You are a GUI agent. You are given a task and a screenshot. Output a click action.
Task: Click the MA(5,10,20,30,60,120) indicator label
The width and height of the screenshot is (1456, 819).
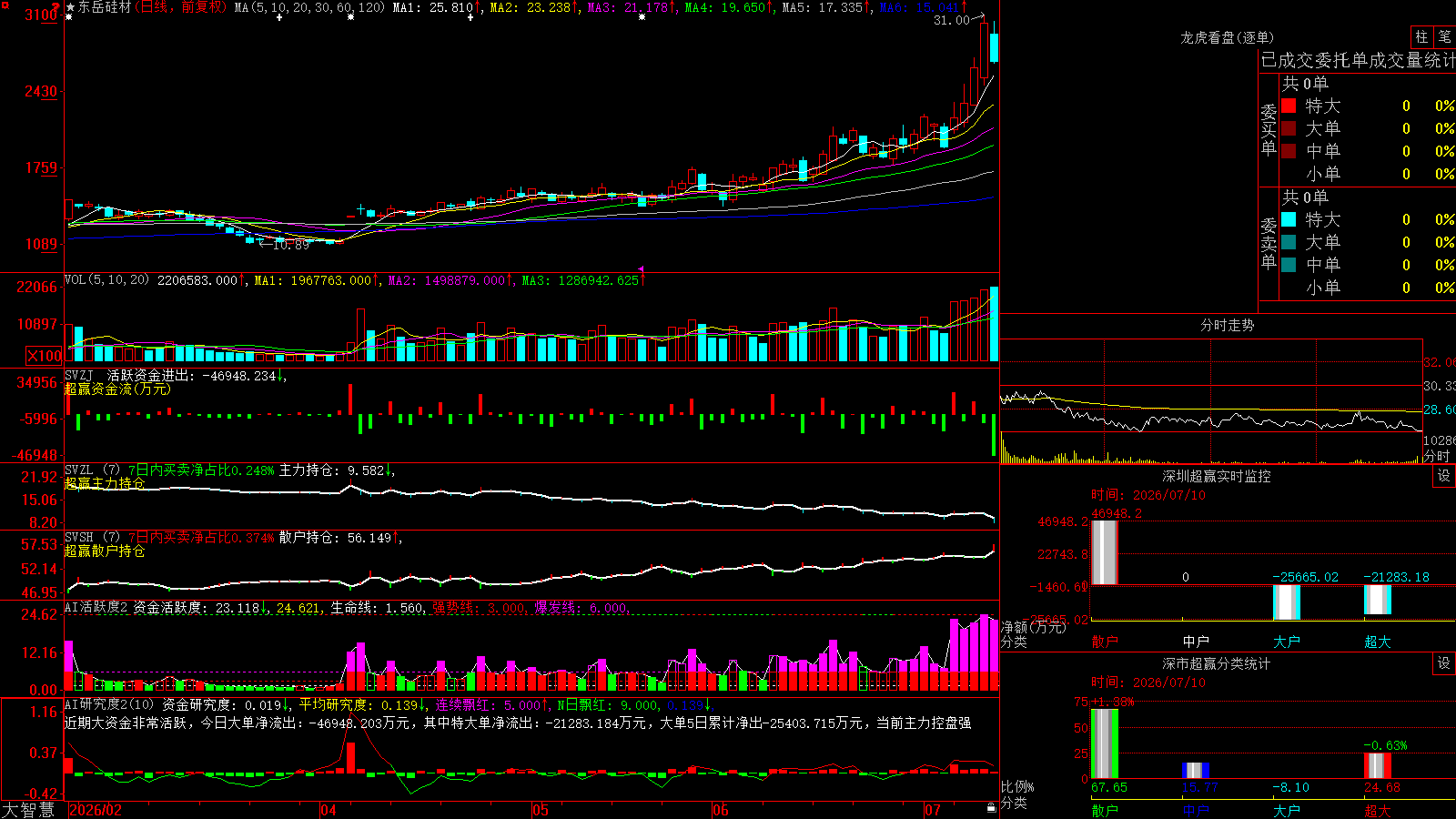310,7
